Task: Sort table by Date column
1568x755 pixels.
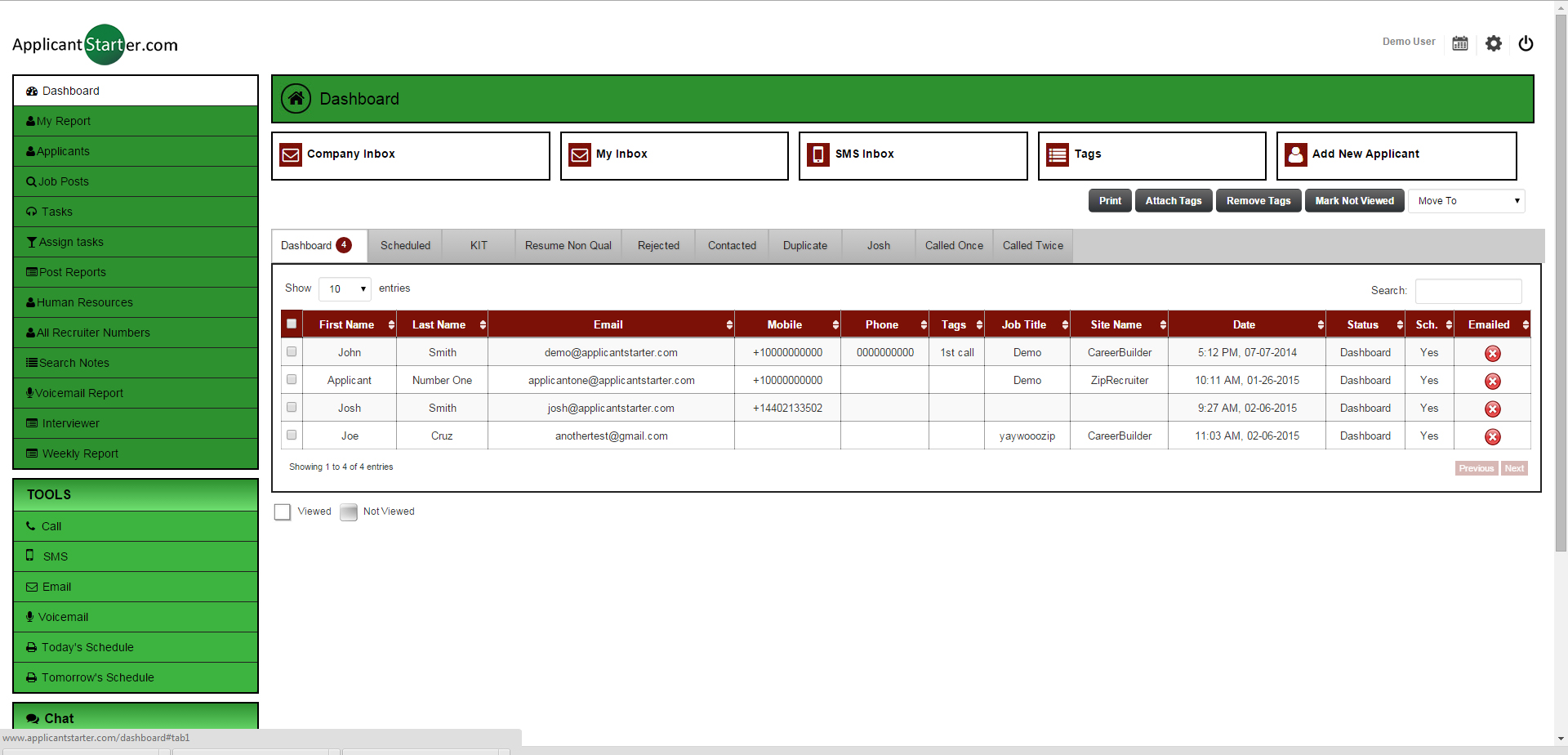Action: [x=1245, y=324]
